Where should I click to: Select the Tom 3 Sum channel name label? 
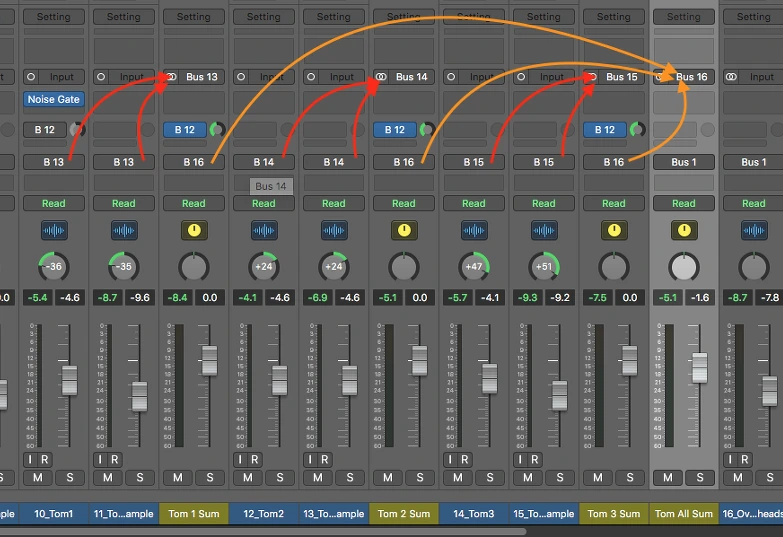coord(614,514)
